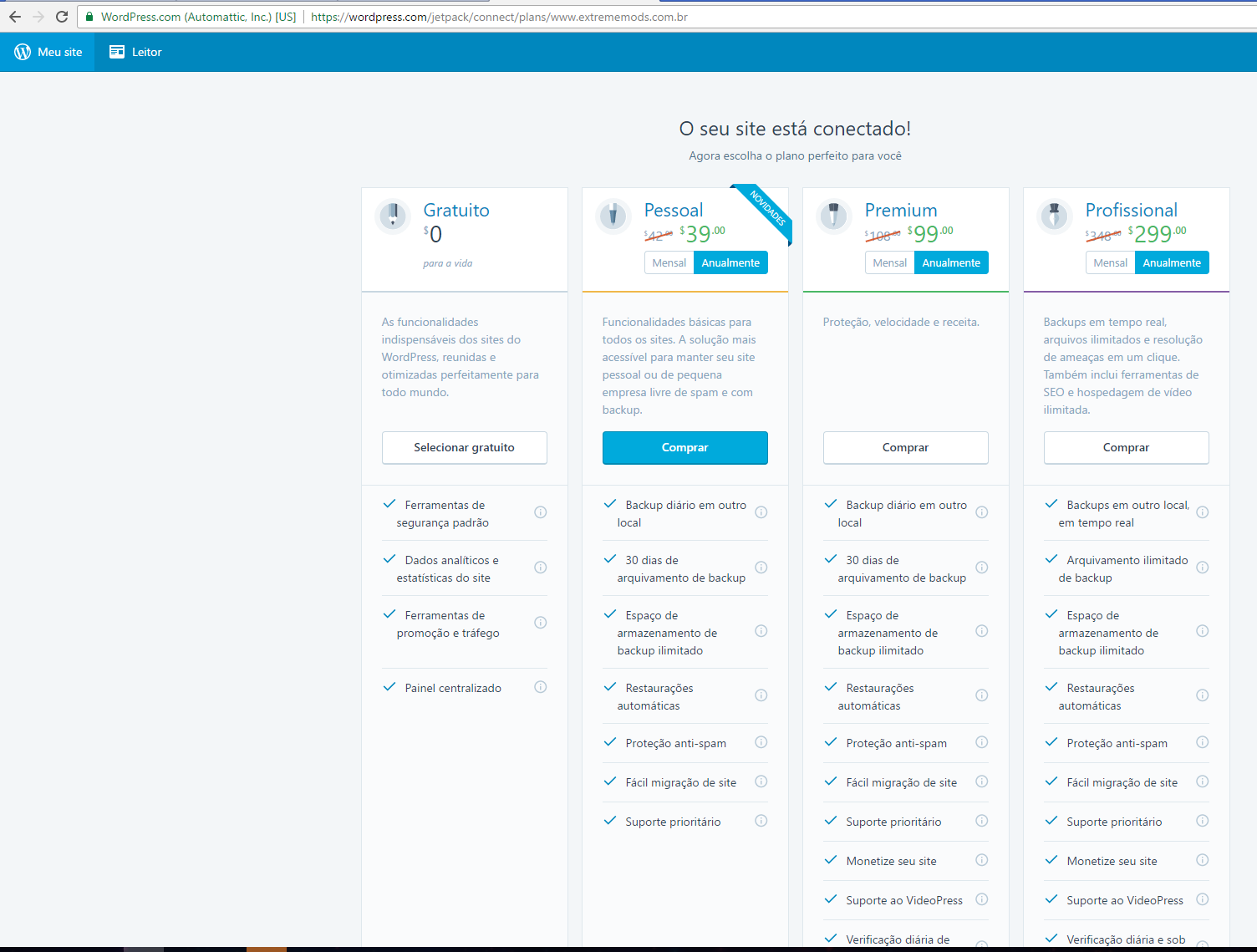Open info for Premium Suporte ao VideoPress
Screen dimensions: 1257x952
coord(982,899)
